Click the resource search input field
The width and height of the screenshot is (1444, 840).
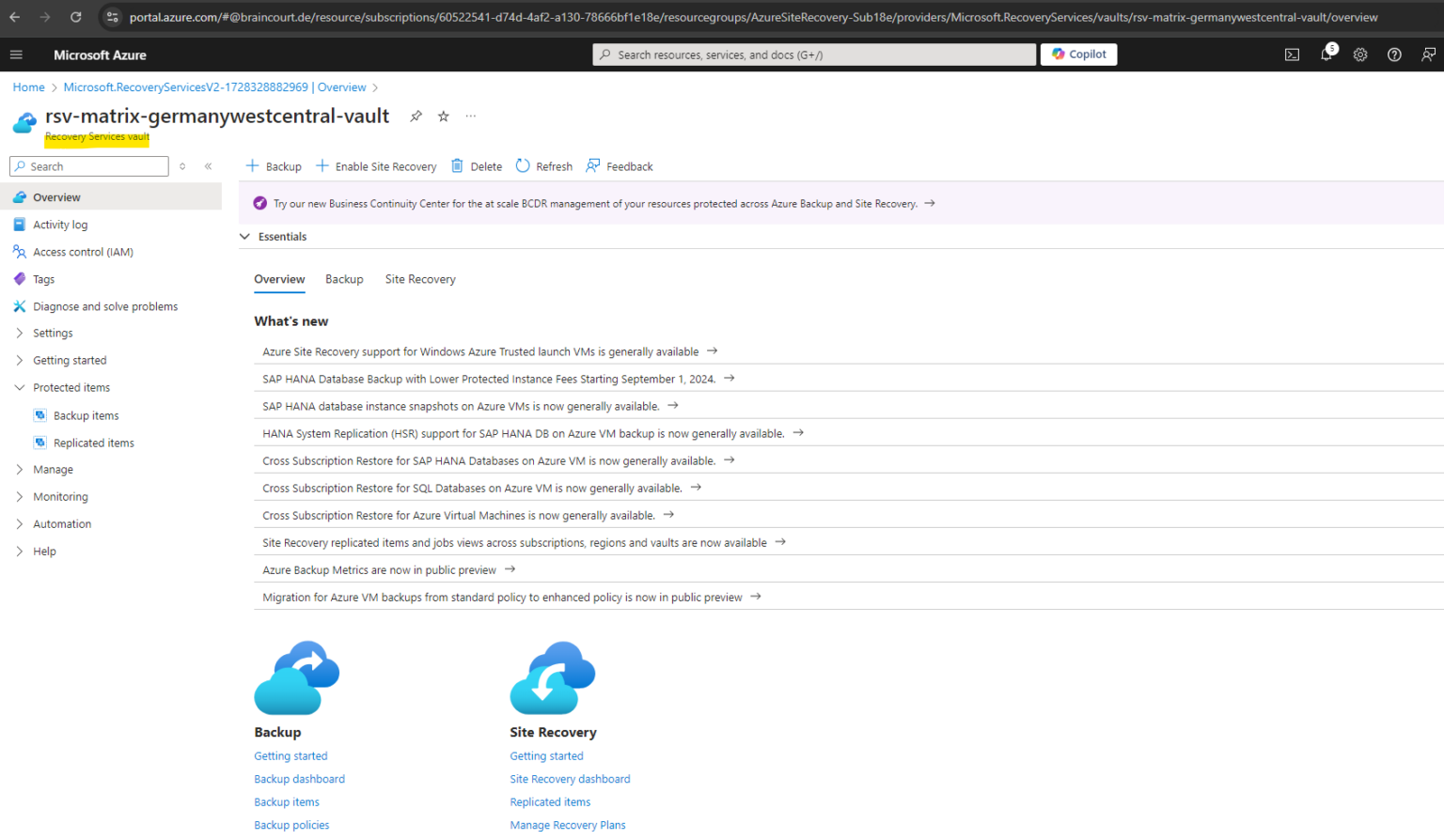click(814, 54)
